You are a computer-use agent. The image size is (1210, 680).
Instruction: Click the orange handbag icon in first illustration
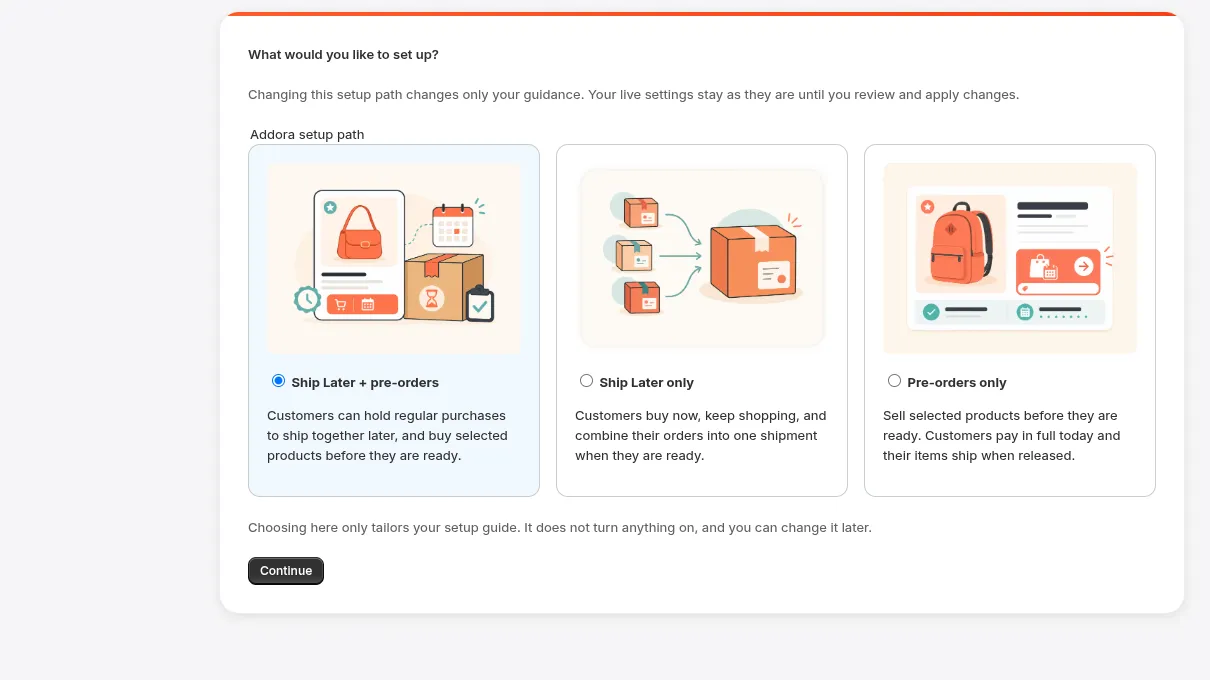(x=360, y=233)
